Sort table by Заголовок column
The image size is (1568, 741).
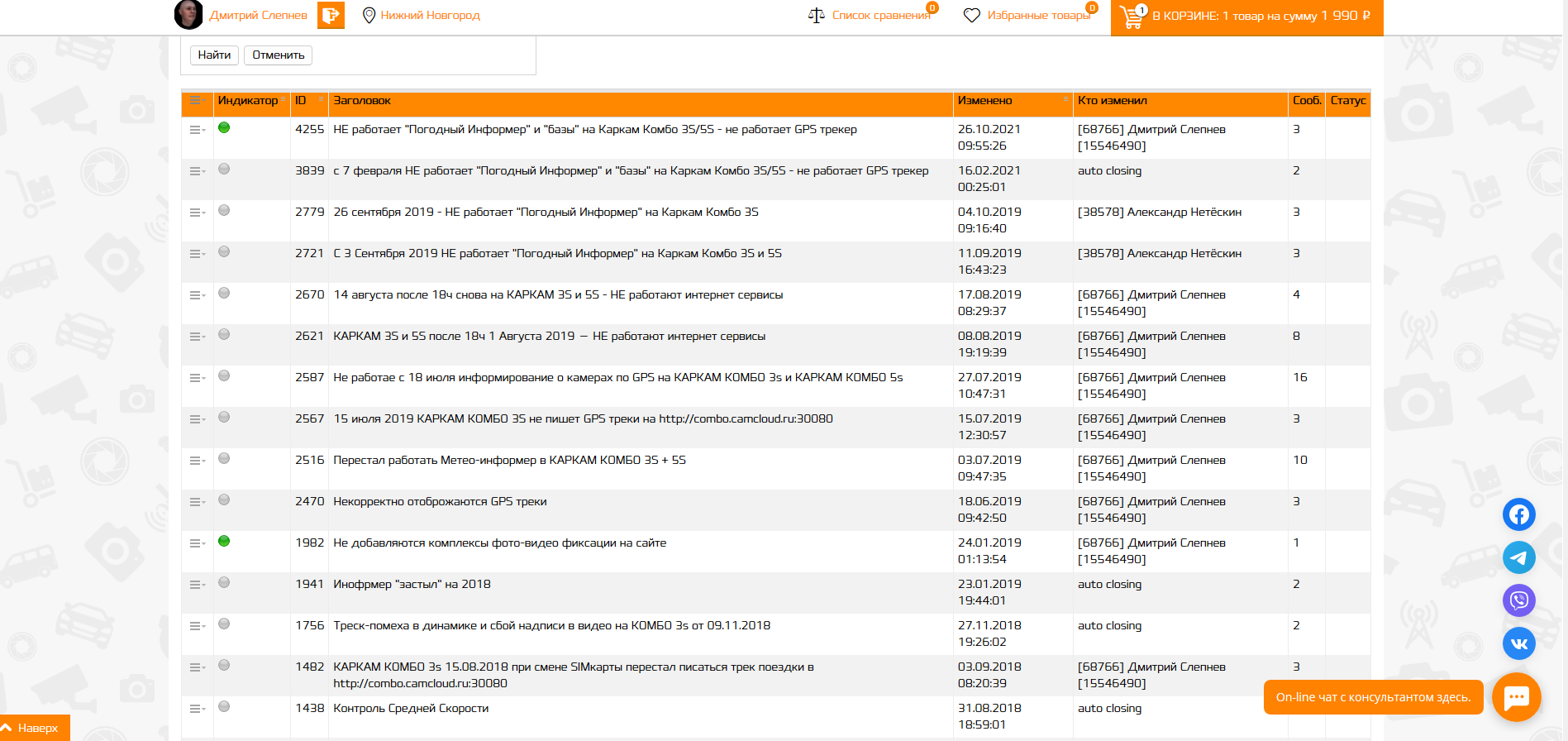362,101
